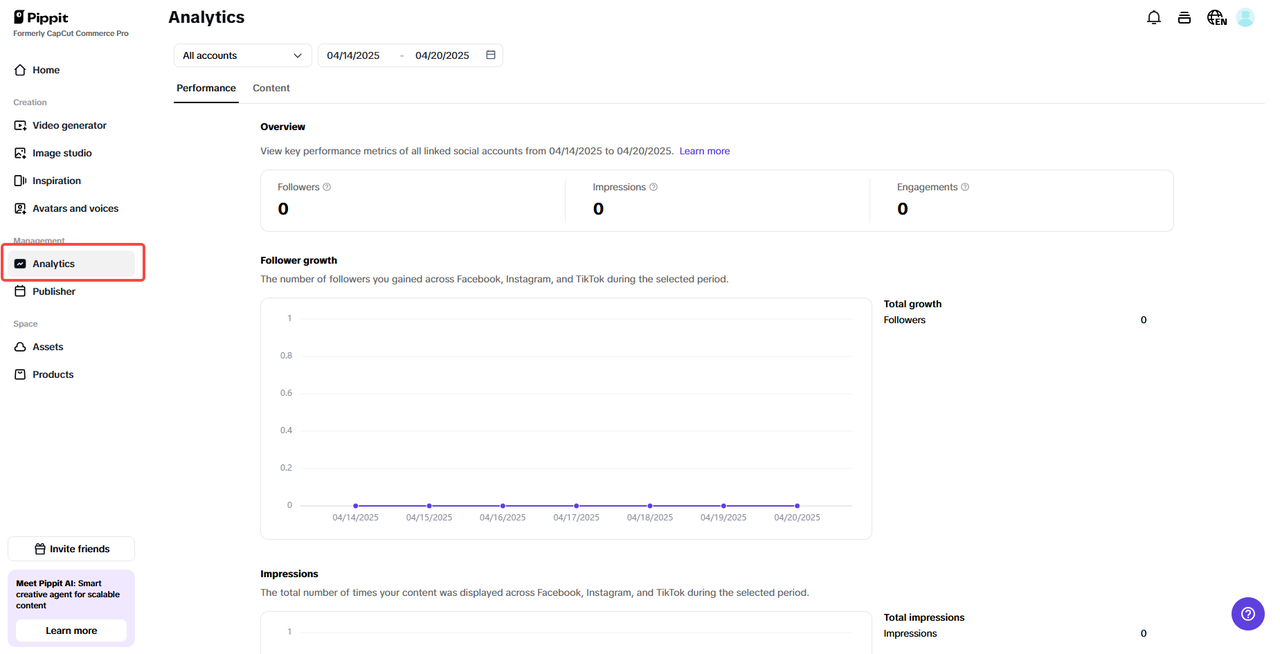
Task: Go to Publisher in sidebar
Action: click(x=54, y=291)
